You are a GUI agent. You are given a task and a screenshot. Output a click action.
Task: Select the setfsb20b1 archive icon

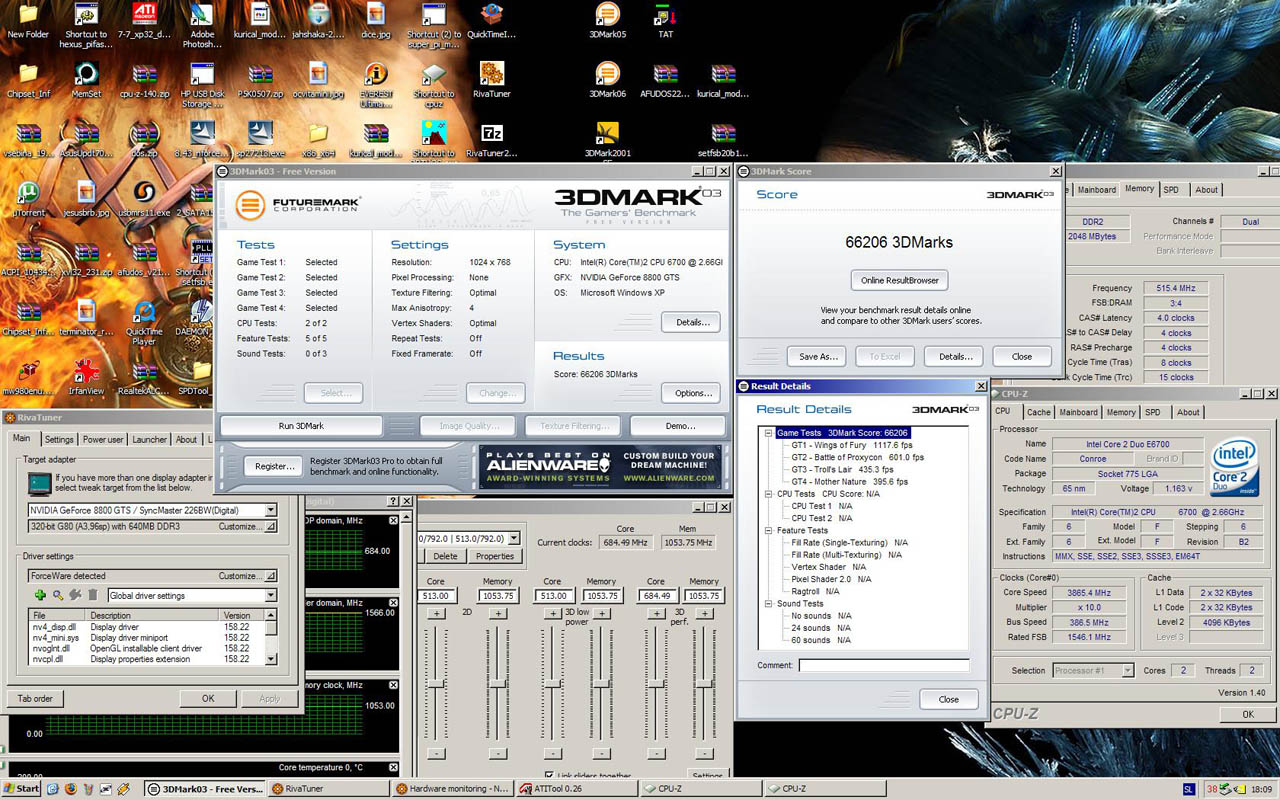(x=723, y=140)
